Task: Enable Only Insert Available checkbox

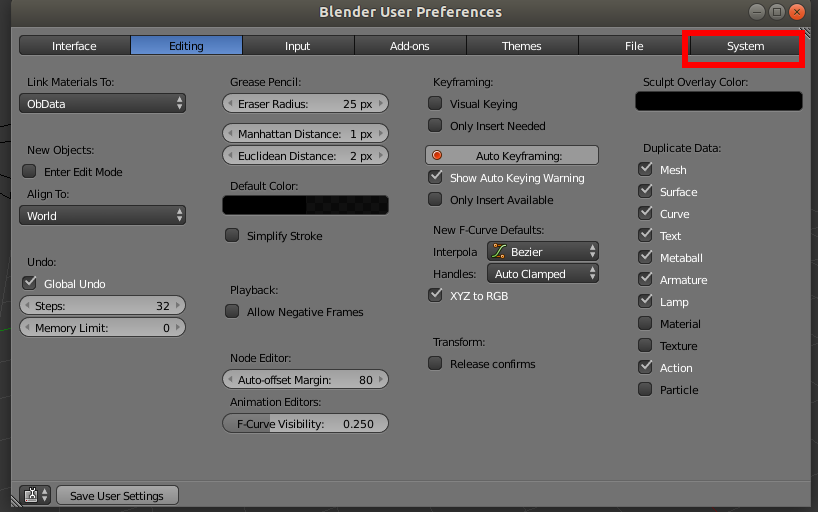Action: 435,199
